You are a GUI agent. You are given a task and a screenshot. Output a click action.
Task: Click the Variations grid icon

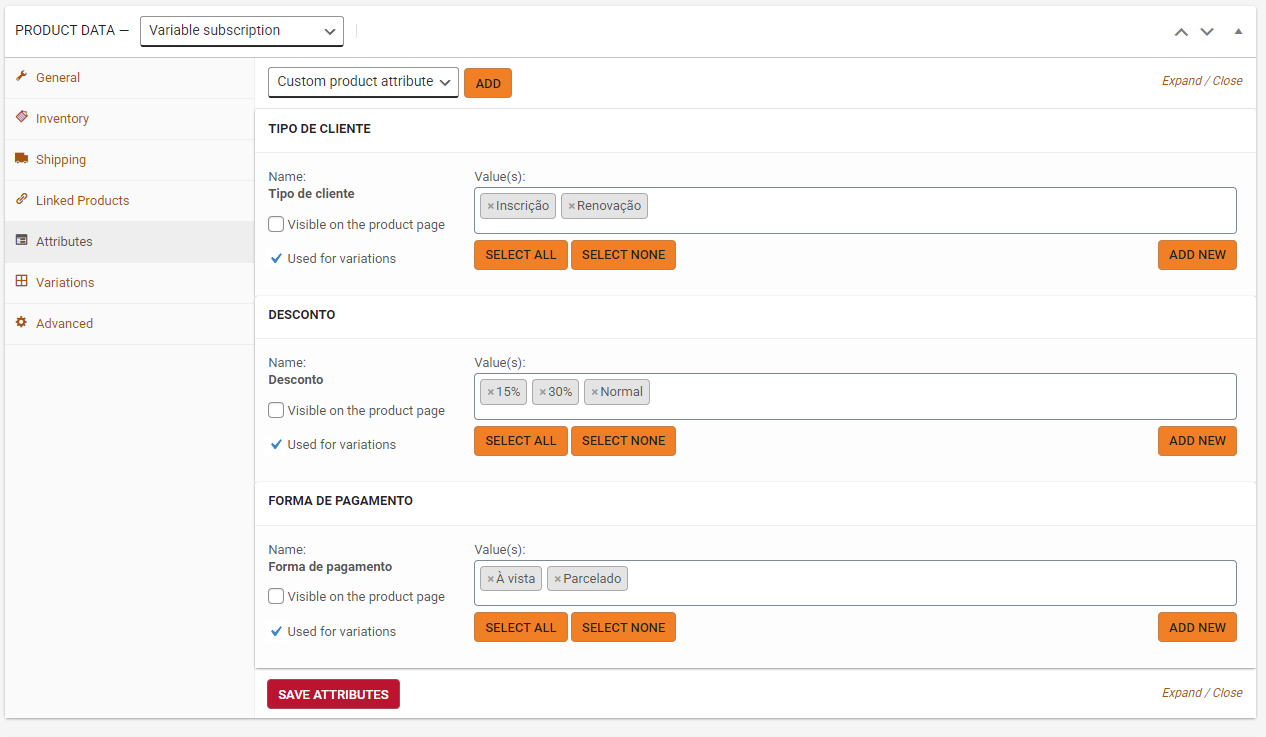21,282
